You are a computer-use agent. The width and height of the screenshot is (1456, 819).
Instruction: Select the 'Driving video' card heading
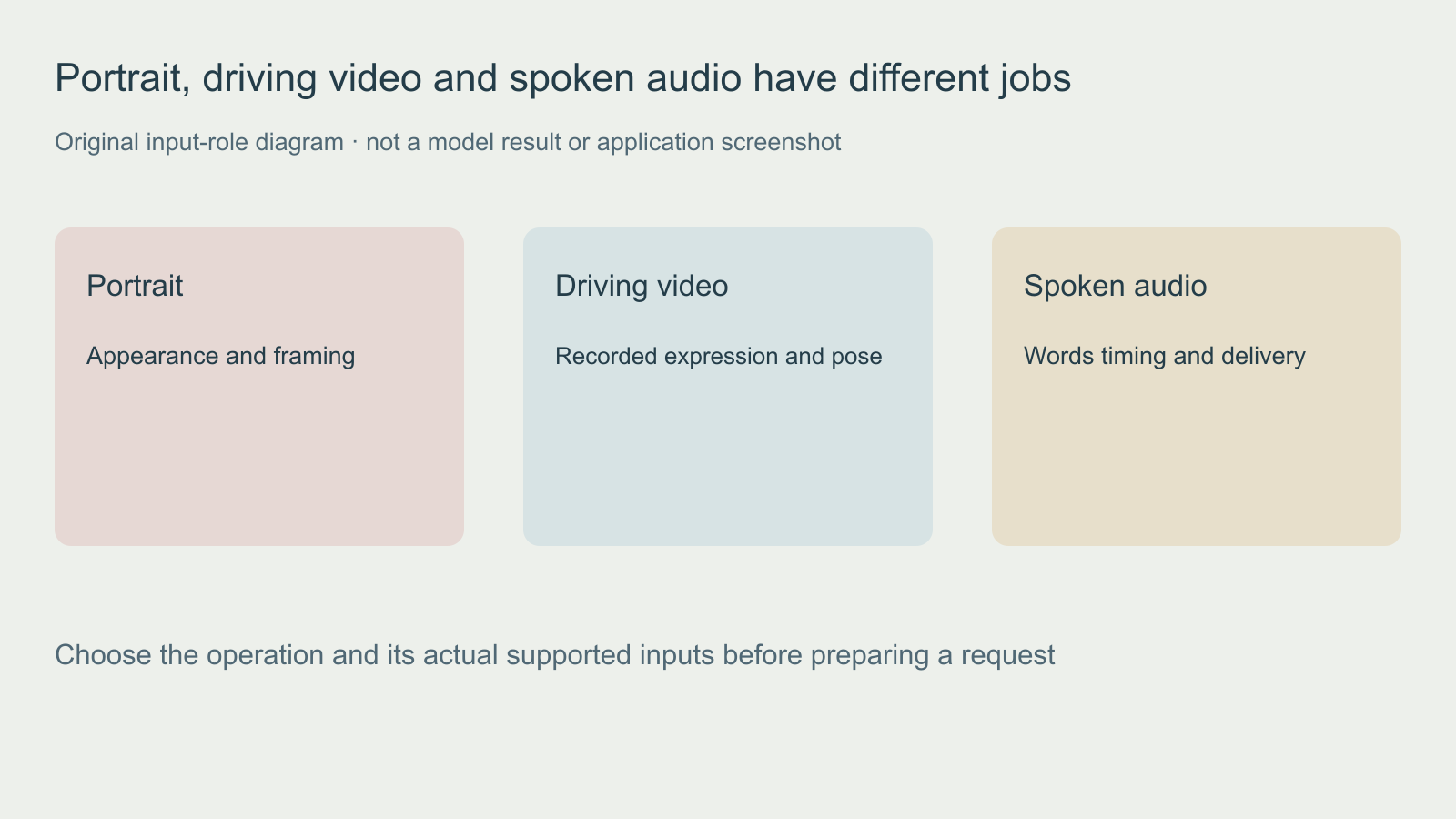coord(642,286)
